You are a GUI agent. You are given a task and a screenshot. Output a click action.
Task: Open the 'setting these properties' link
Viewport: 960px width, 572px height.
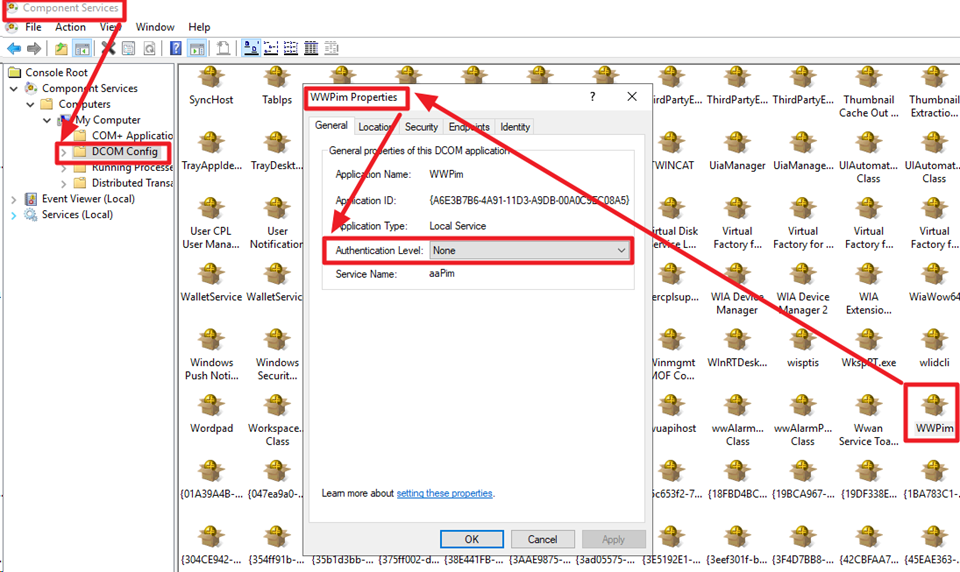(444, 494)
